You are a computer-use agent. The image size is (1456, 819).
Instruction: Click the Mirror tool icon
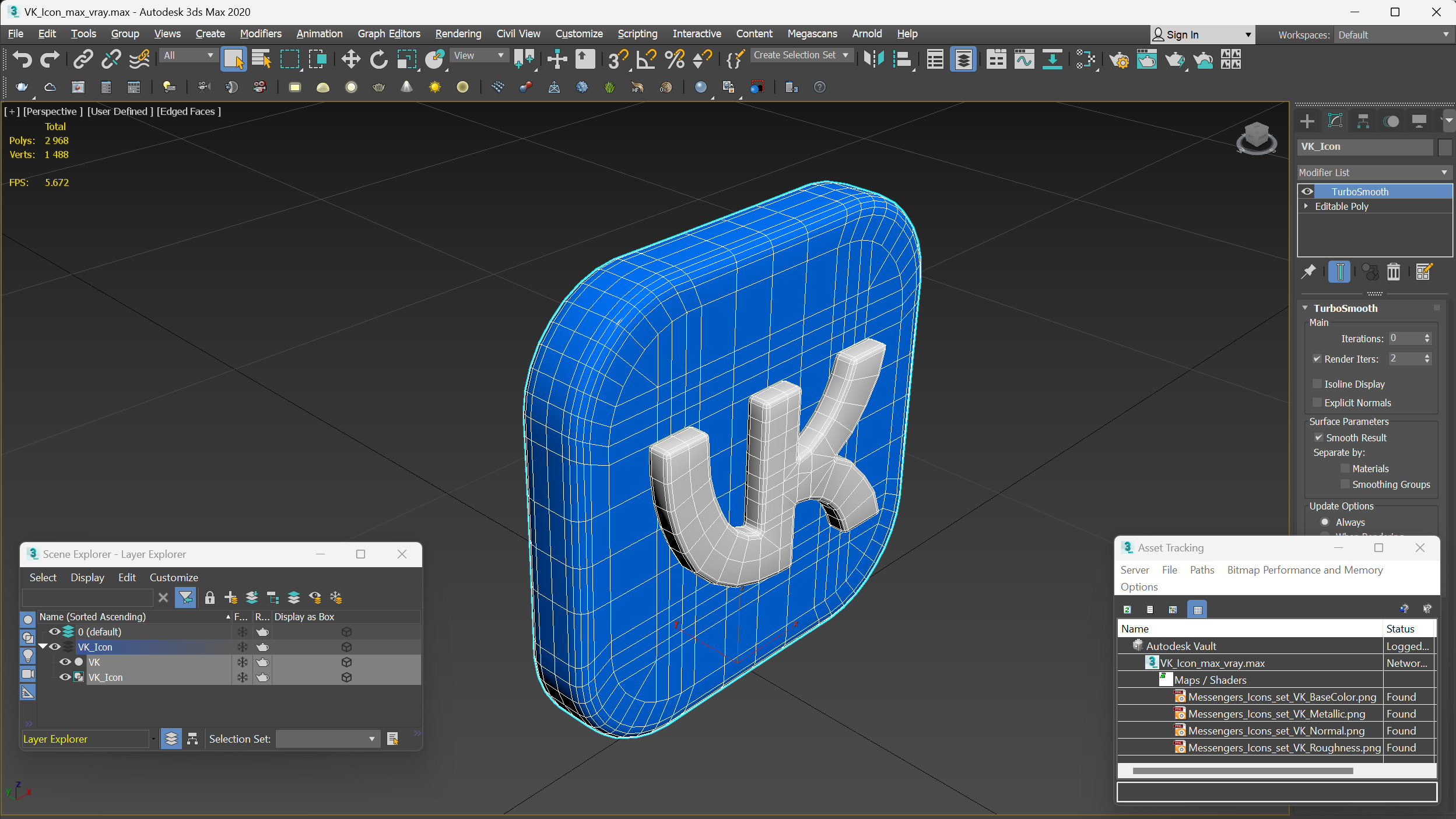(x=874, y=59)
